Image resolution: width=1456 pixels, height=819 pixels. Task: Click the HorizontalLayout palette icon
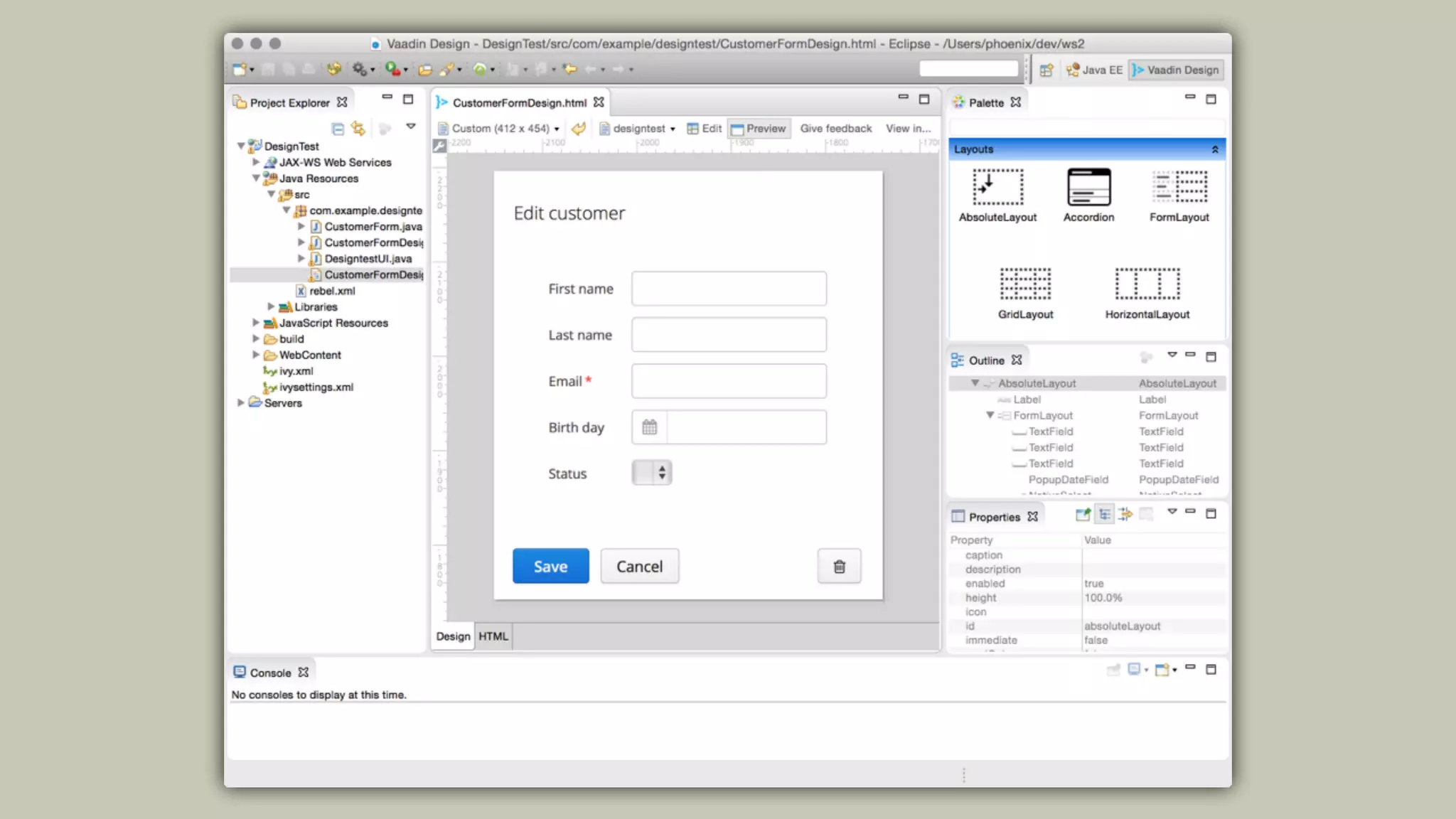(1147, 284)
